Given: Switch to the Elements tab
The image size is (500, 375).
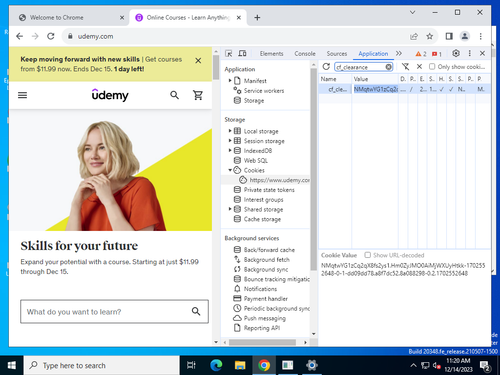Looking at the screenshot, I should pos(271,54).
